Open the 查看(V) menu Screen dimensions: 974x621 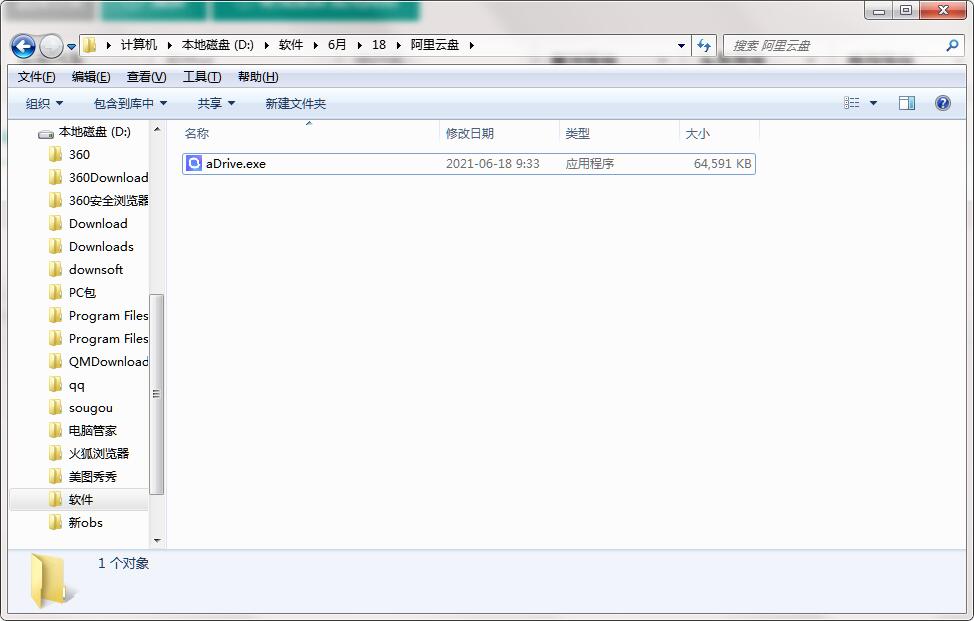coord(146,76)
